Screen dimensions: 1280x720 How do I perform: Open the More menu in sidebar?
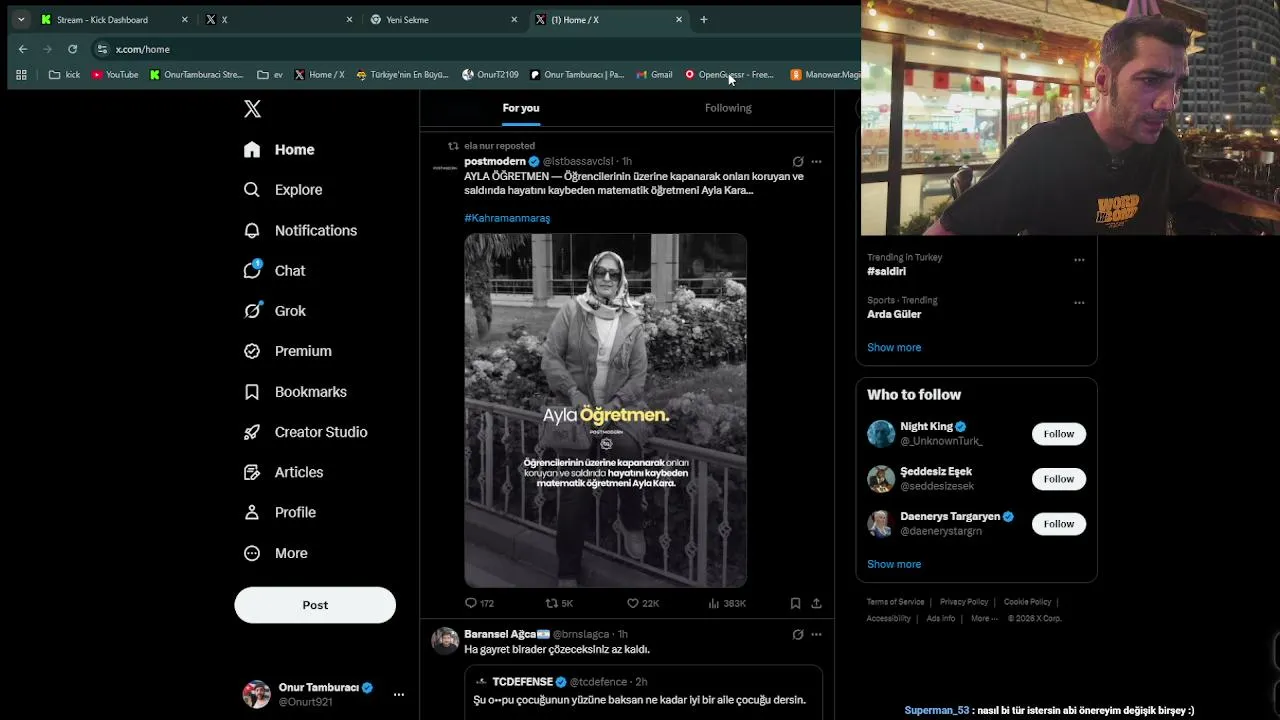point(276,553)
